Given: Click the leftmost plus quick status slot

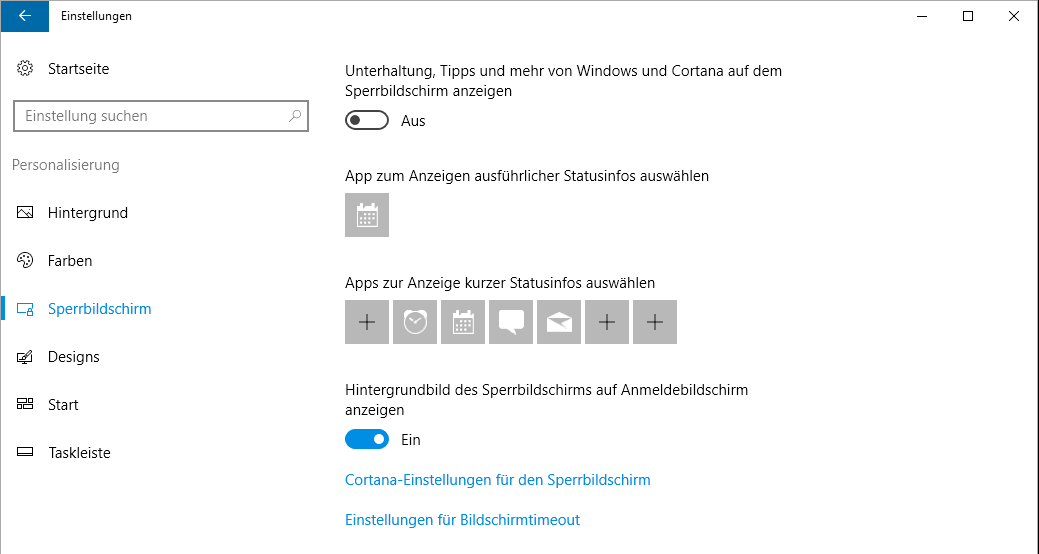Looking at the screenshot, I should (x=367, y=322).
